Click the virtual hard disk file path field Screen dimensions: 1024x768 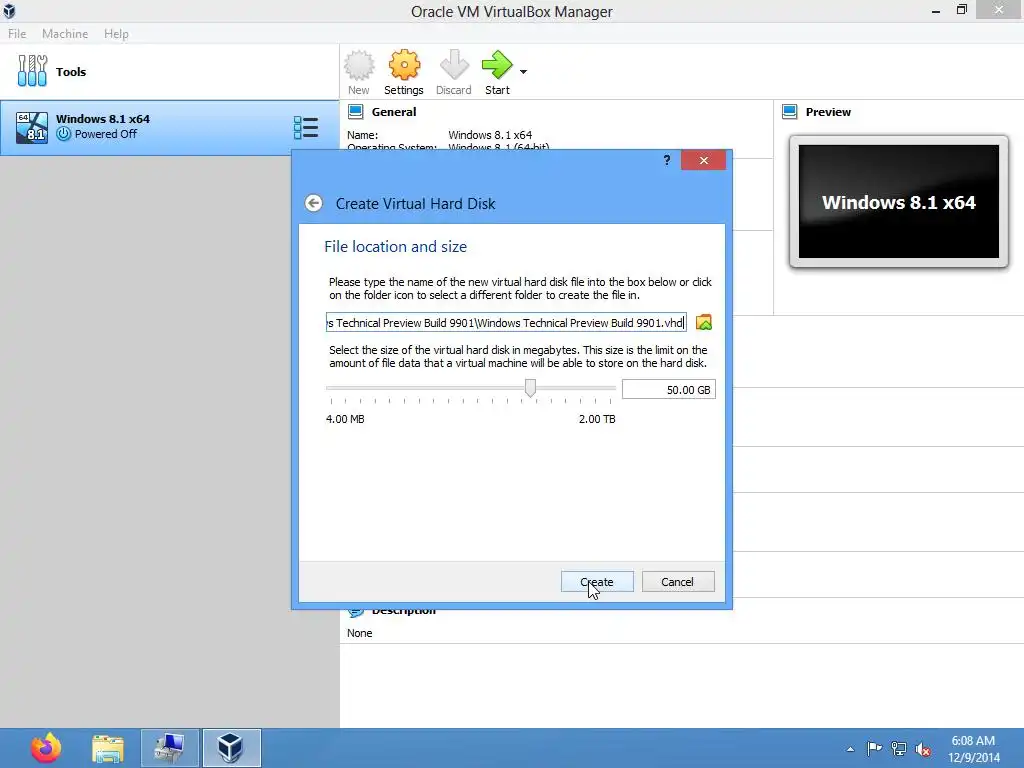pyautogui.click(x=506, y=323)
